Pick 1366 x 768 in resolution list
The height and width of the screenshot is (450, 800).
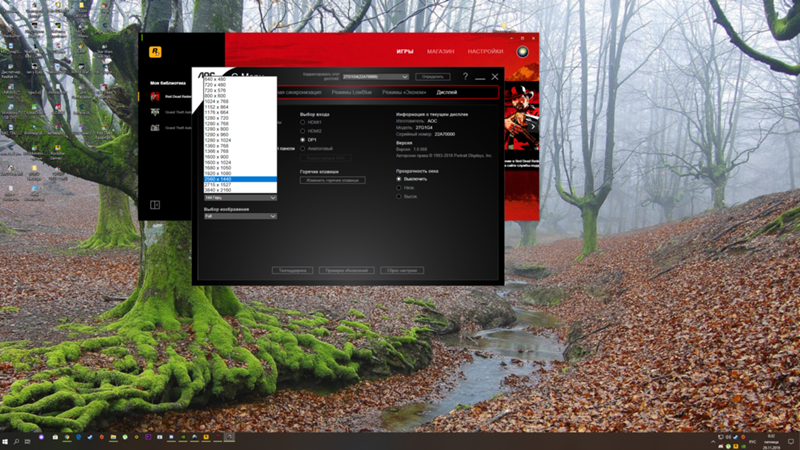click(240, 151)
